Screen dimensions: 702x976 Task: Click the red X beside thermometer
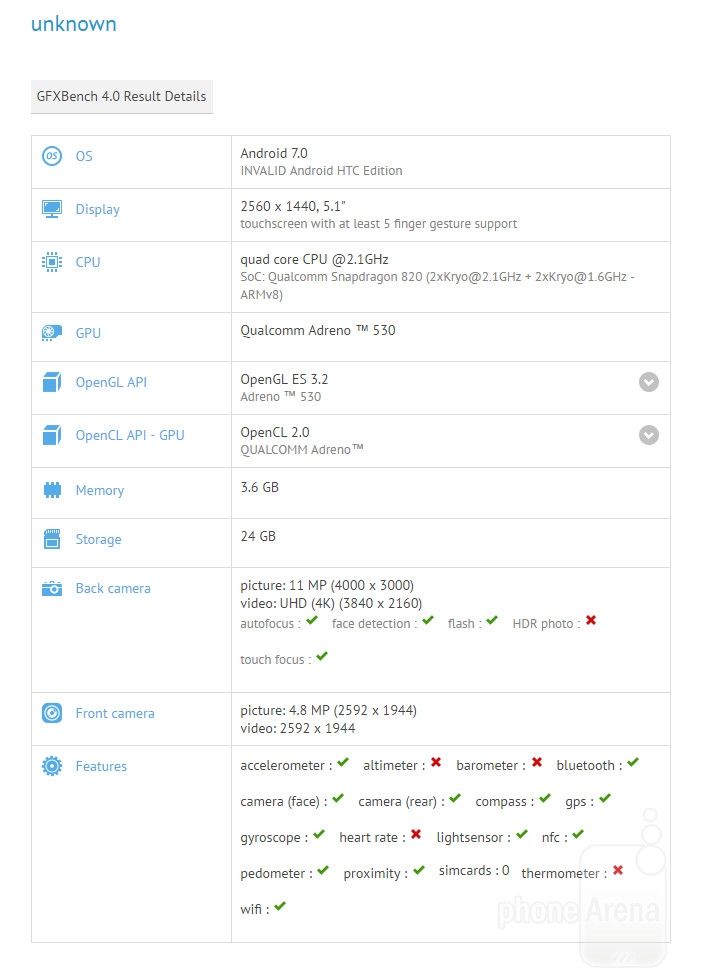tap(618, 870)
